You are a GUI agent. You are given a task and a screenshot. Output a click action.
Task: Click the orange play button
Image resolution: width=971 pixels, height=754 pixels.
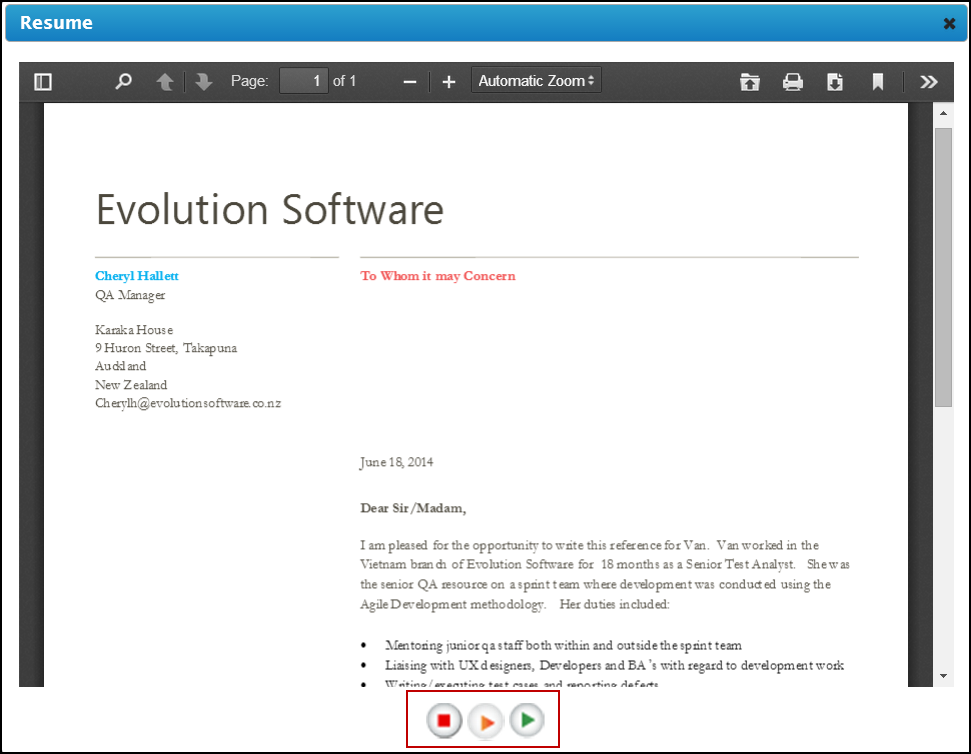[x=486, y=721]
